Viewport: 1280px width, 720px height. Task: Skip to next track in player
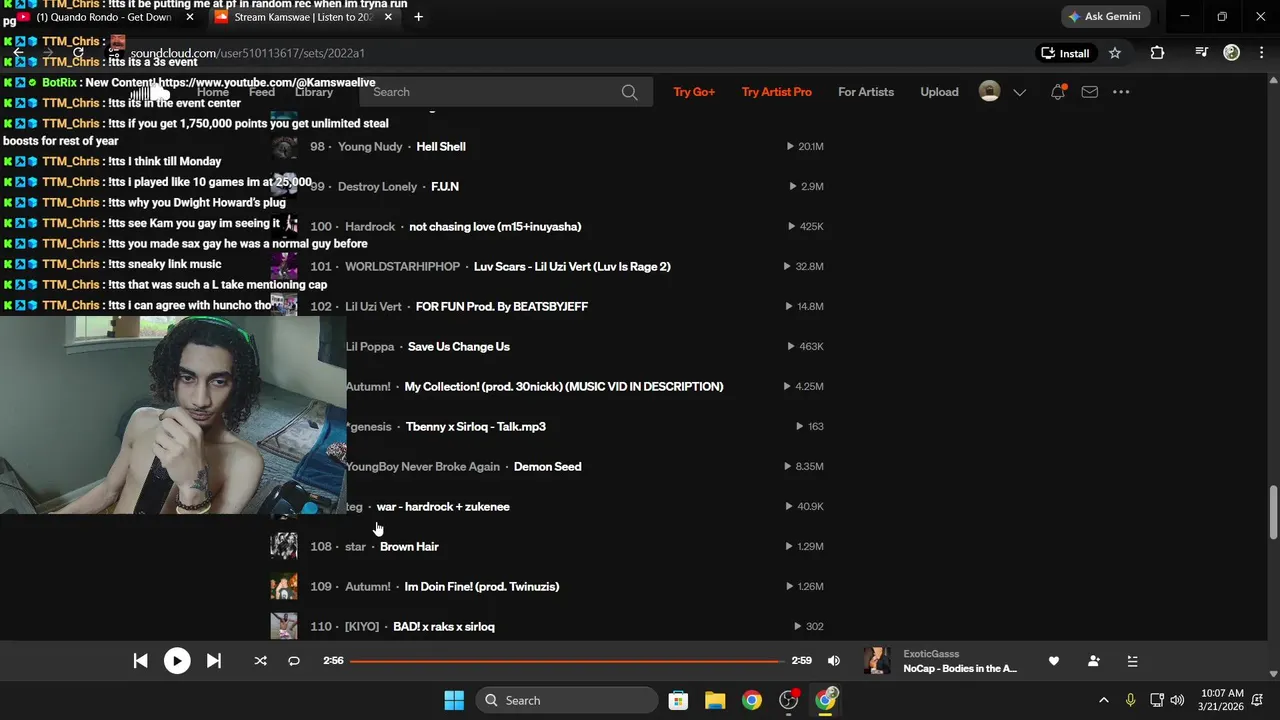[214, 661]
